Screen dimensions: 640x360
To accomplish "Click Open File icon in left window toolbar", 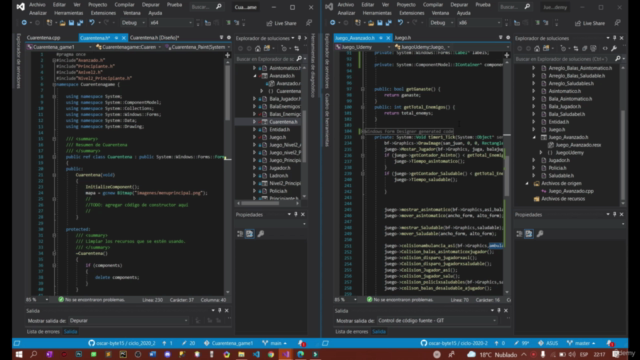I will pyautogui.click(x=62, y=23).
